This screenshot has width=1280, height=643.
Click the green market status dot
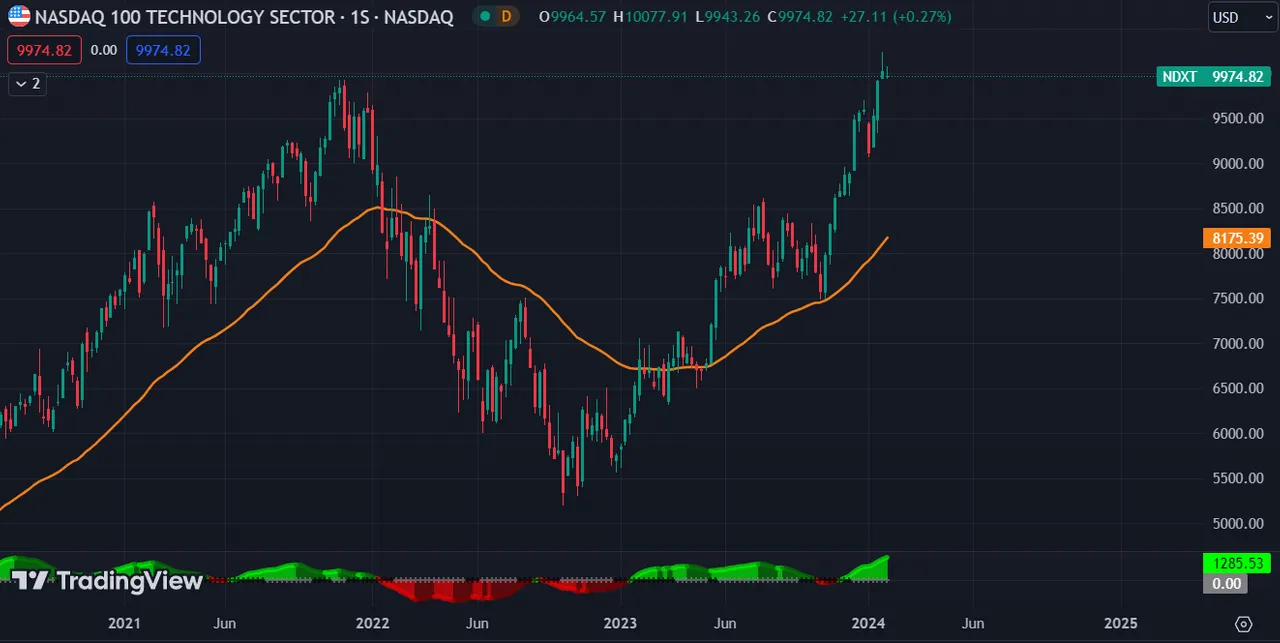click(x=484, y=17)
